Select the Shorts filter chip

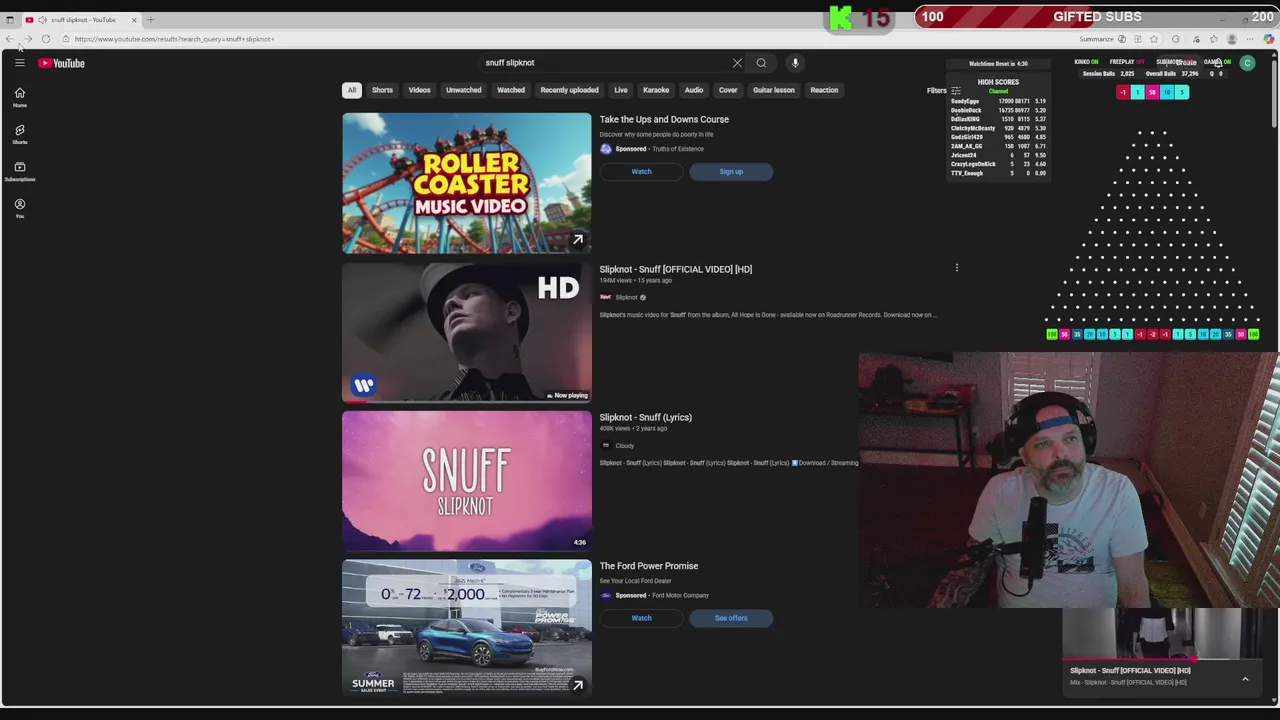click(382, 90)
